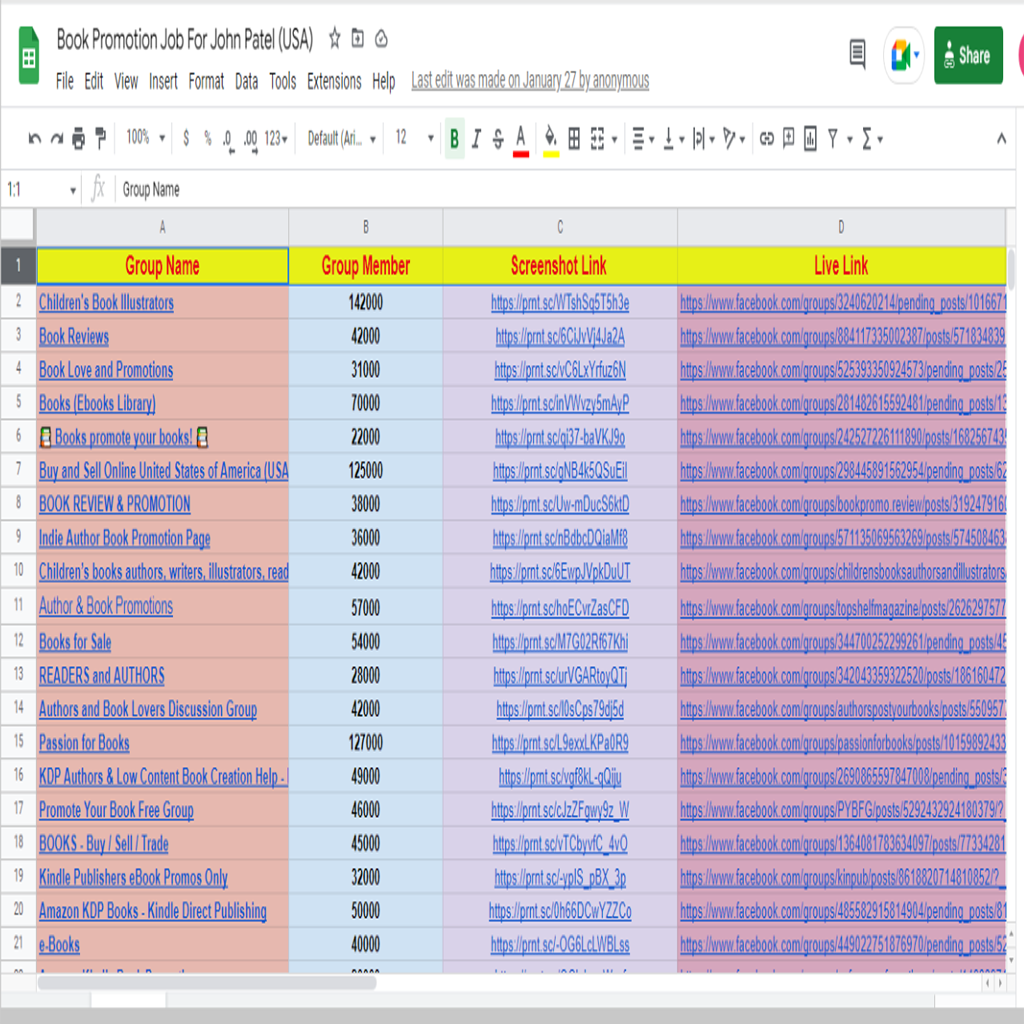Viewport: 1024px width, 1024px height.
Task: Open screenshot link for READERS and AUTHORS row
Action: [560, 675]
